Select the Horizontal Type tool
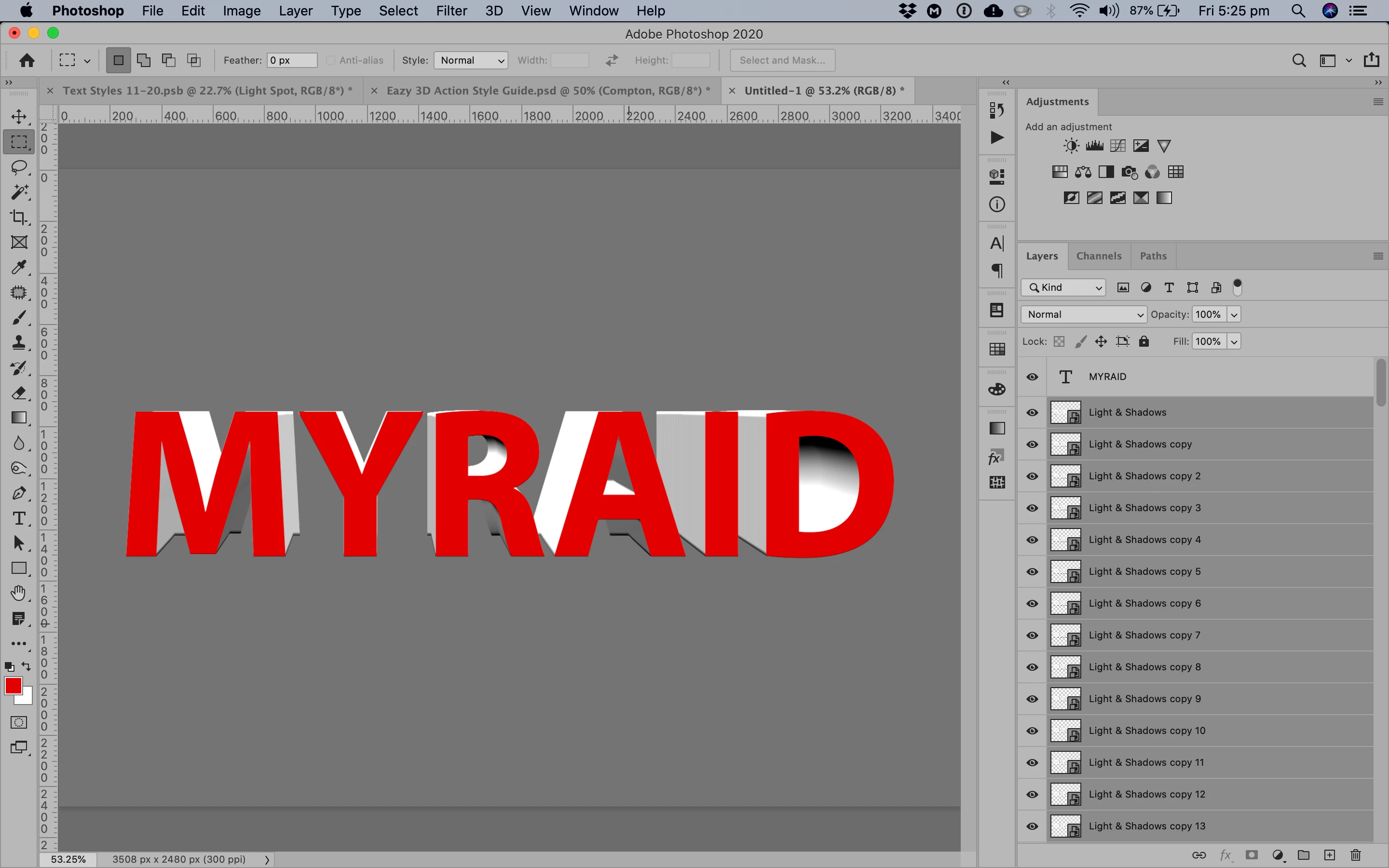This screenshot has width=1389, height=868. click(19, 518)
